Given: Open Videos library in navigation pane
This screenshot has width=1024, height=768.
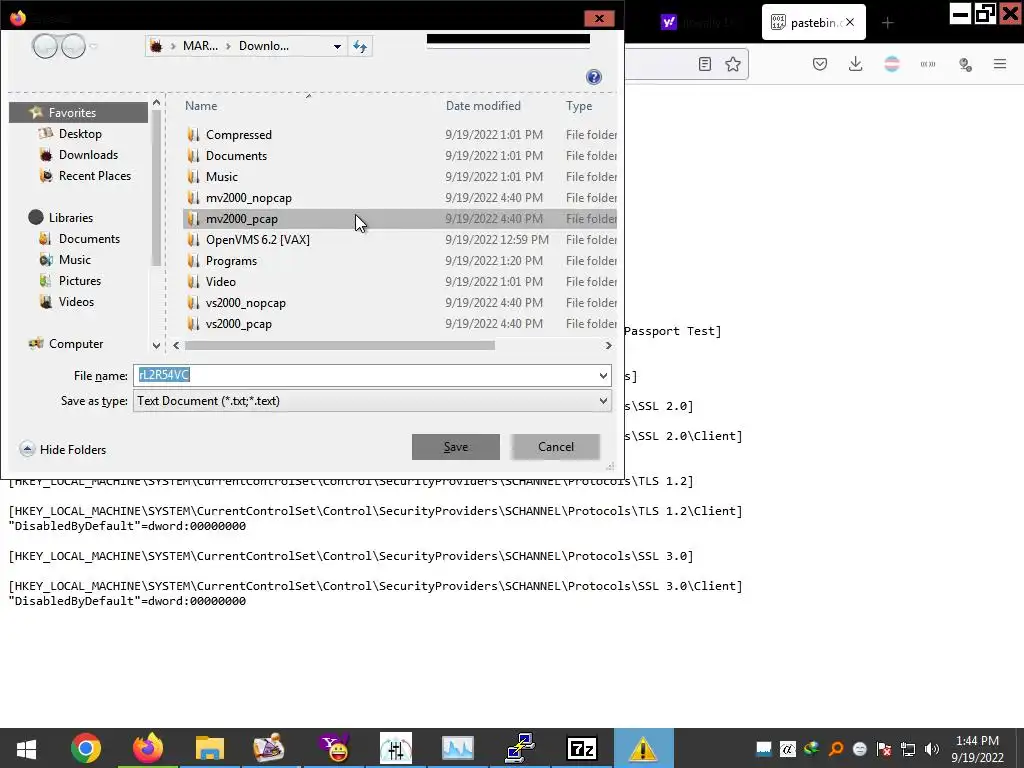Looking at the screenshot, I should coord(76,302).
